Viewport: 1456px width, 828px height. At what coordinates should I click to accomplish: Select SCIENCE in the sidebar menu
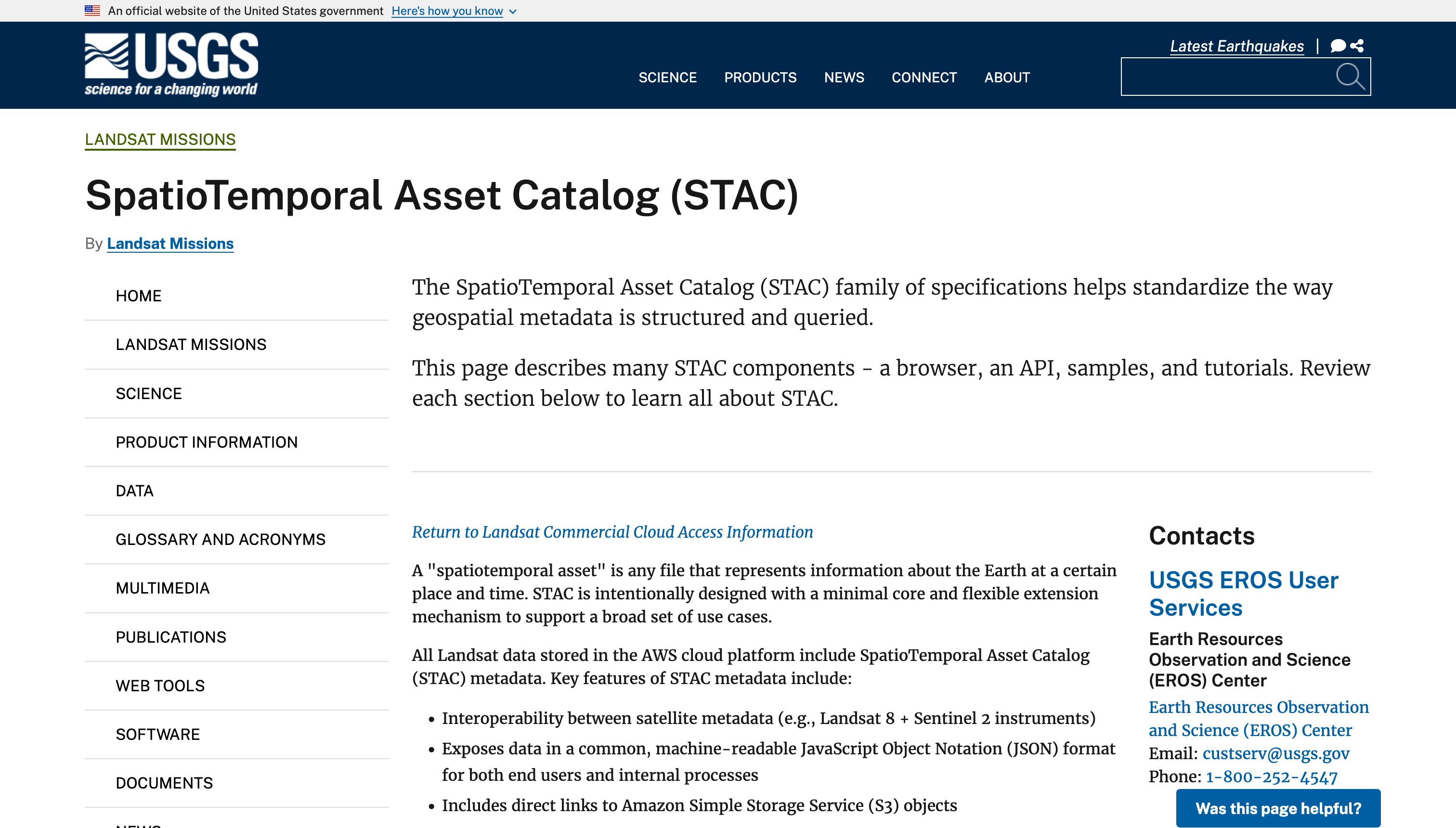coord(236,393)
